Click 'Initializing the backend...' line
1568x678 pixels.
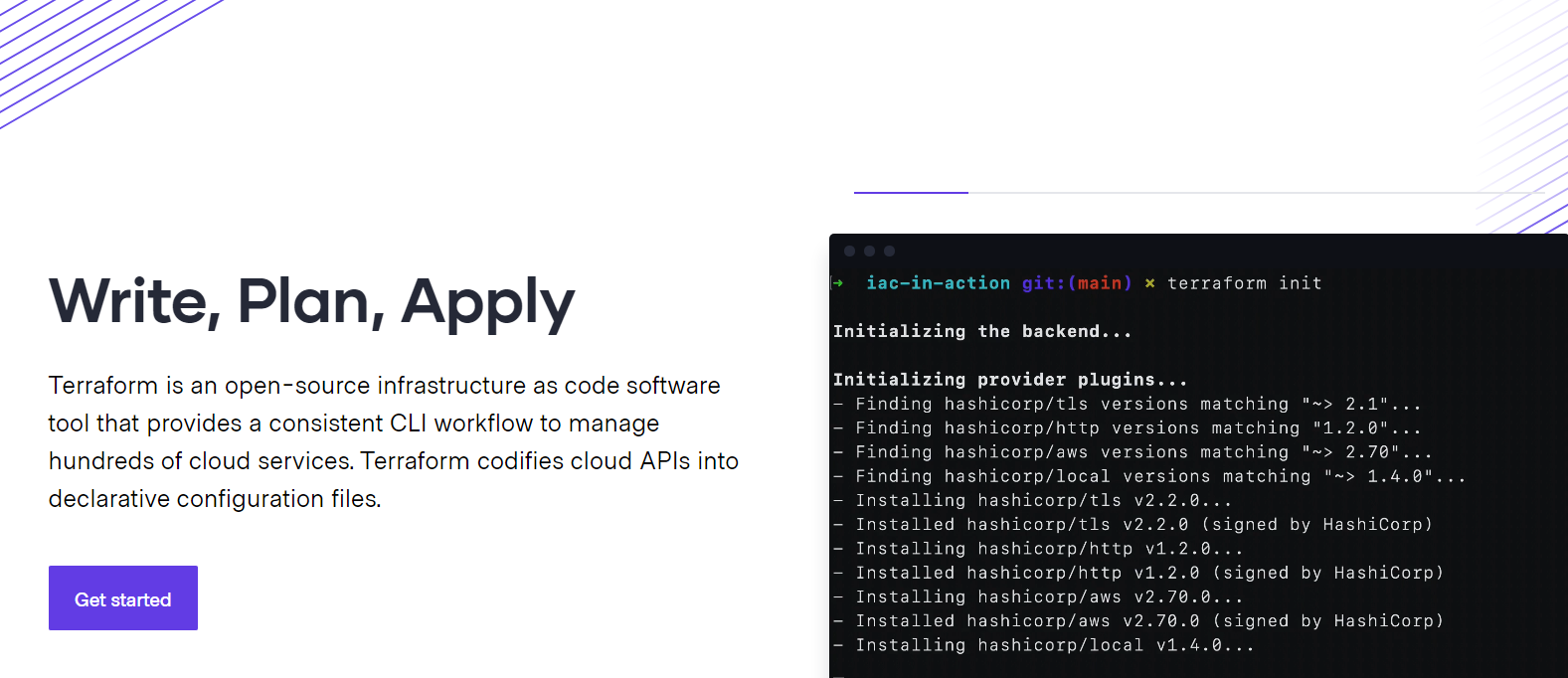(x=982, y=331)
